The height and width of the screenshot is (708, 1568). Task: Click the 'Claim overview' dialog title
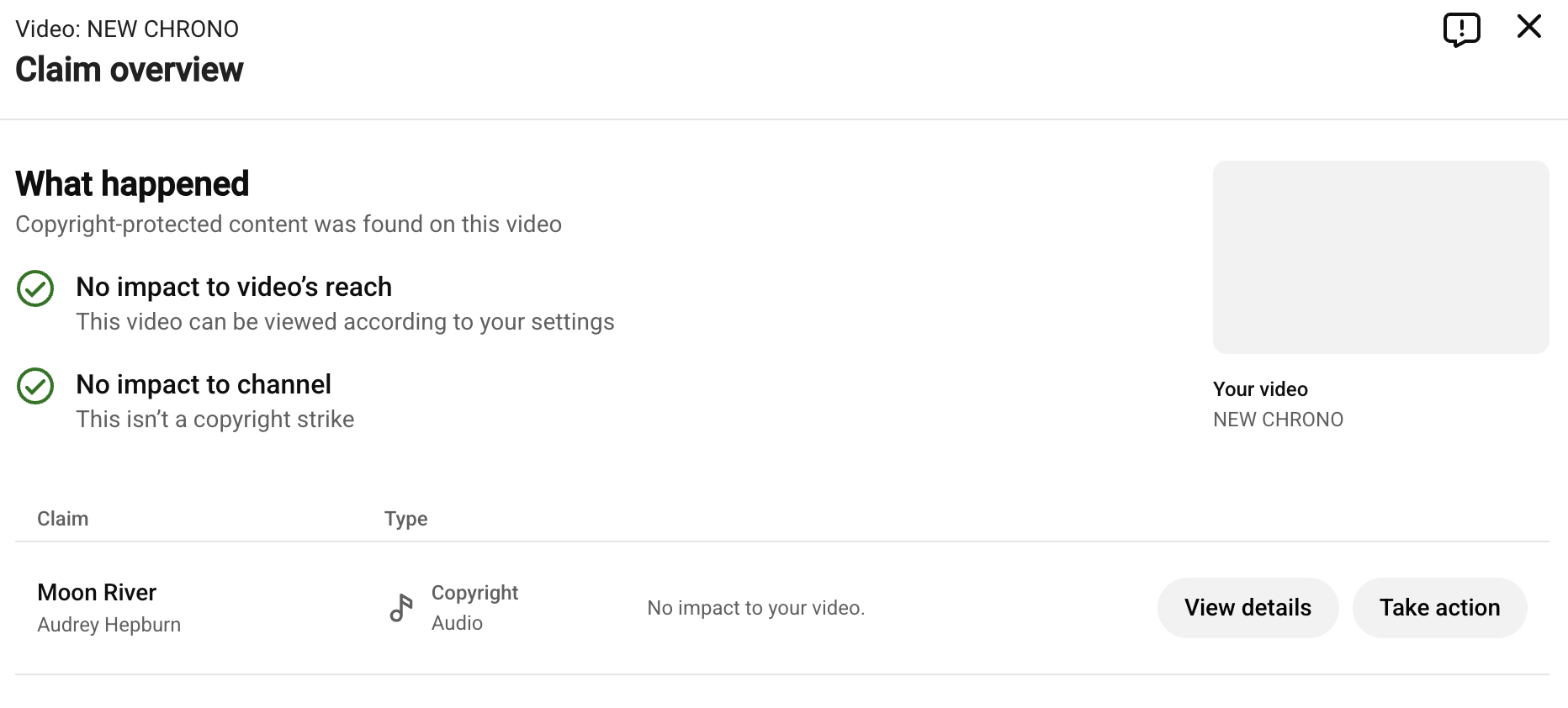tap(130, 70)
